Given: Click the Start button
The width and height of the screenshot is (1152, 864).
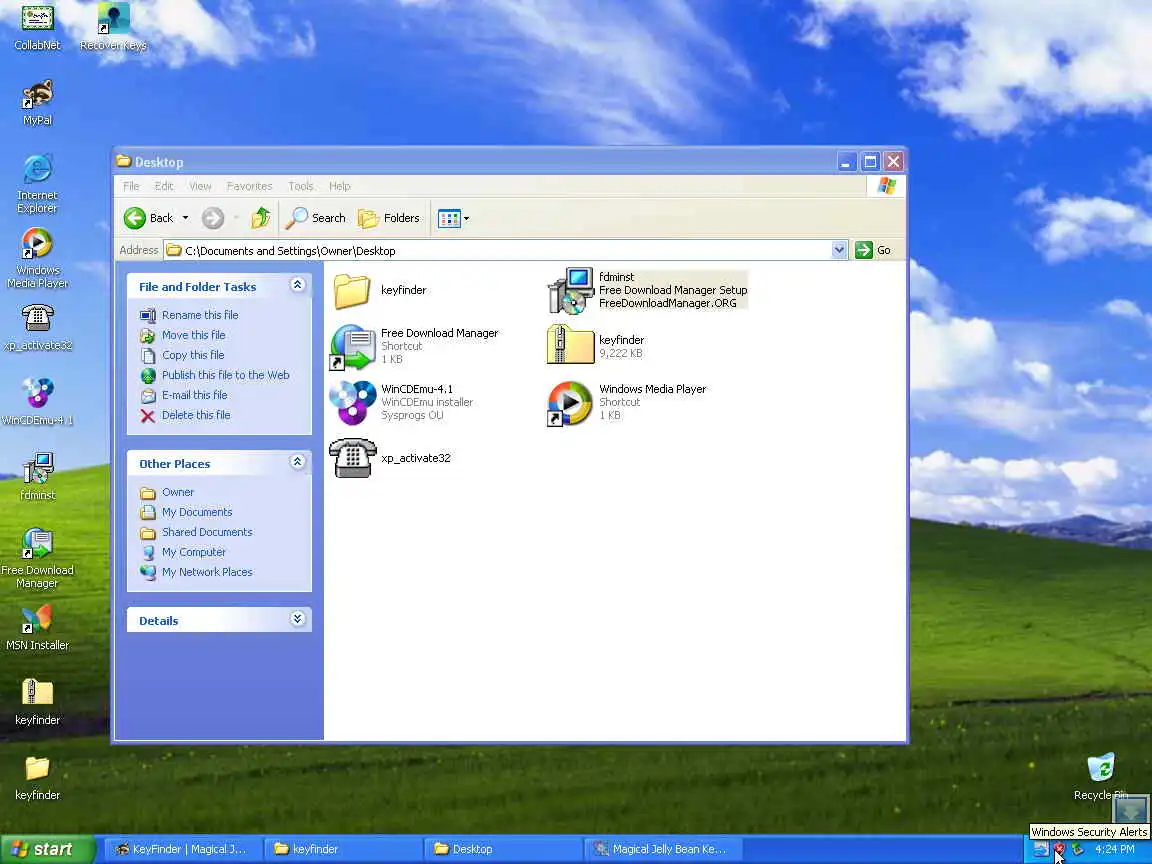Looking at the screenshot, I should pyautogui.click(x=48, y=849).
